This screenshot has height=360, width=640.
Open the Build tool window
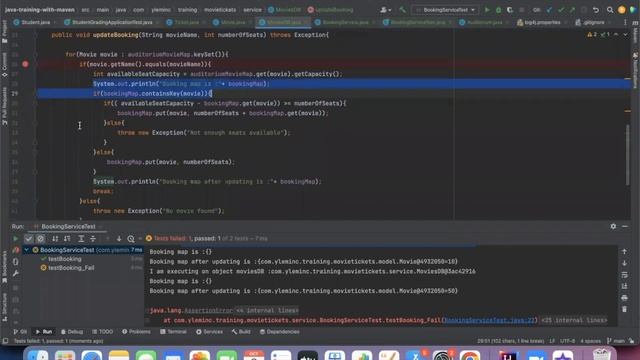(x=241, y=332)
